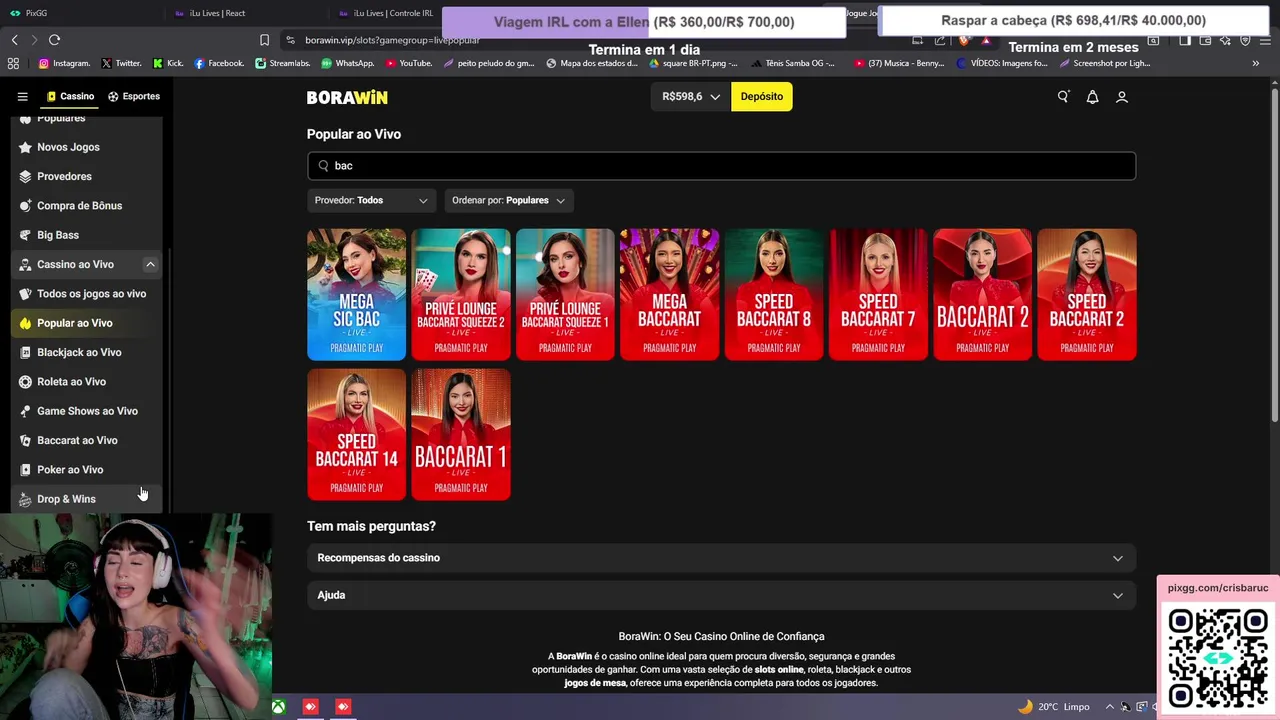
Task: Select Novos Jogos in sidebar
Action: pos(87,147)
